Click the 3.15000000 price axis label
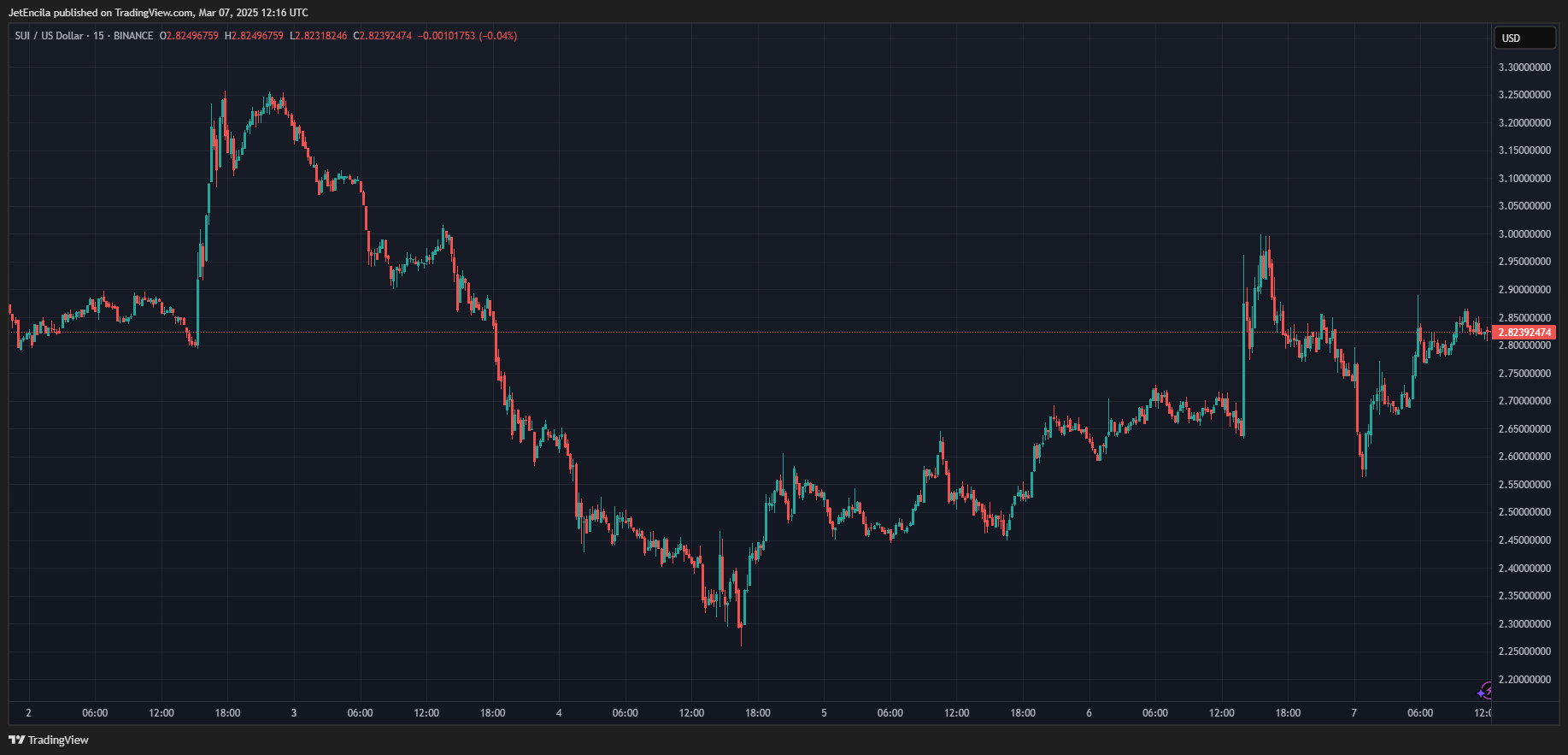The height and width of the screenshot is (755, 1568). click(x=1524, y=150)
